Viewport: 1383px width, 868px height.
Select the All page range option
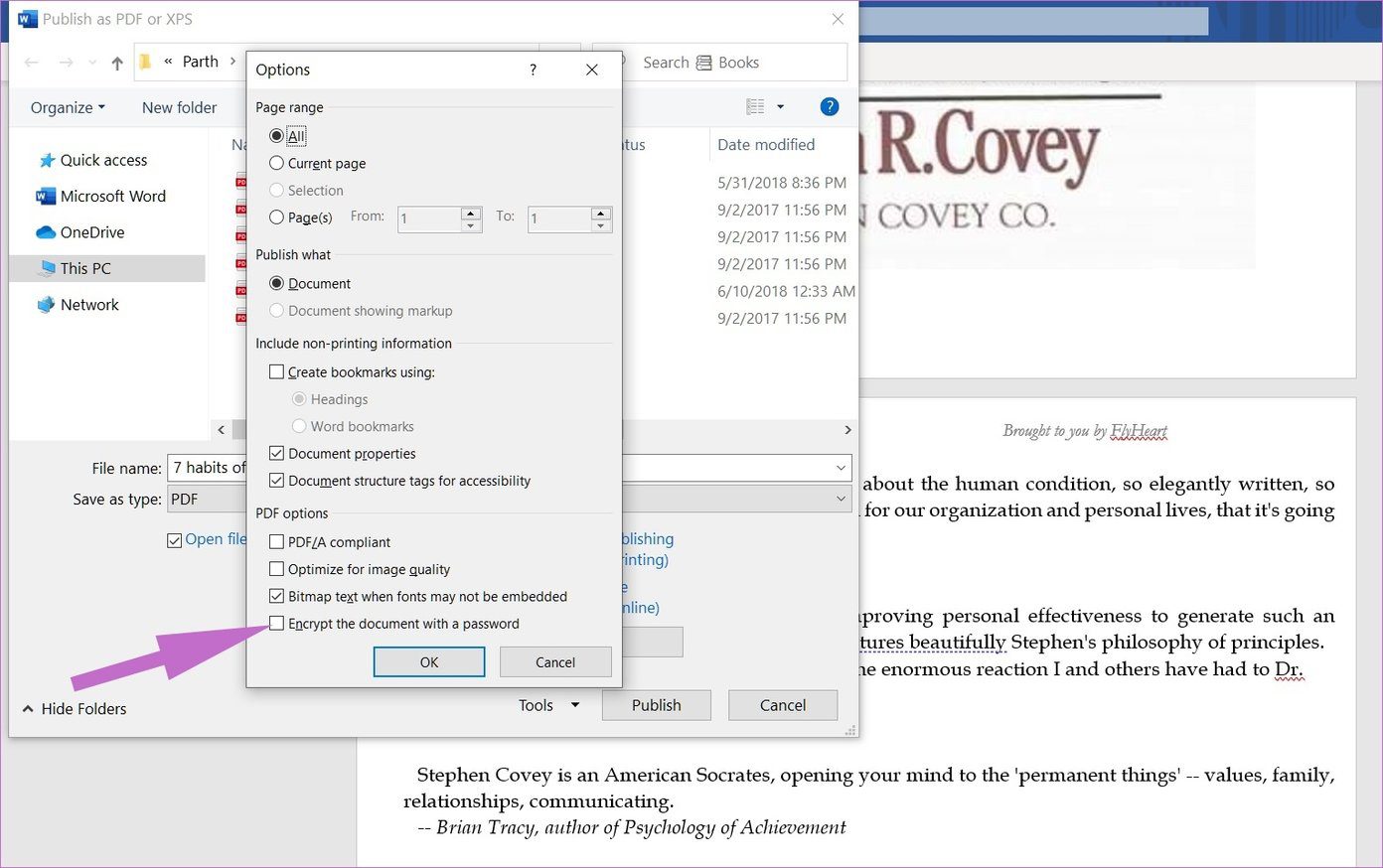pos(277,136)
